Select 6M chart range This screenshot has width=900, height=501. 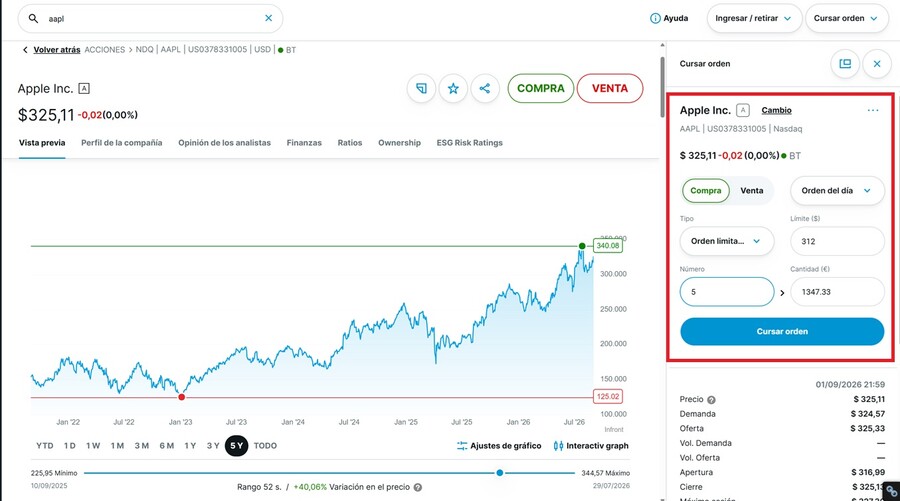click(x=166, y=446)
